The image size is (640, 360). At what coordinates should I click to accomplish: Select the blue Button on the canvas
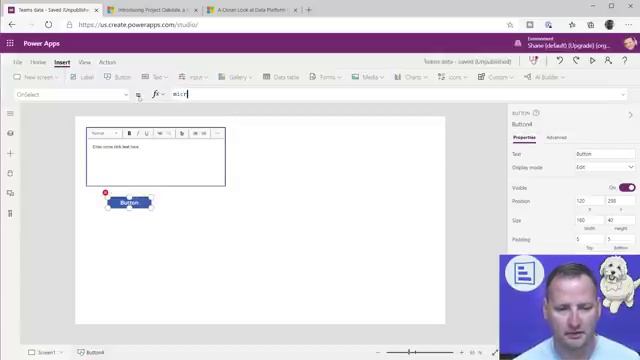pos(129,202)
